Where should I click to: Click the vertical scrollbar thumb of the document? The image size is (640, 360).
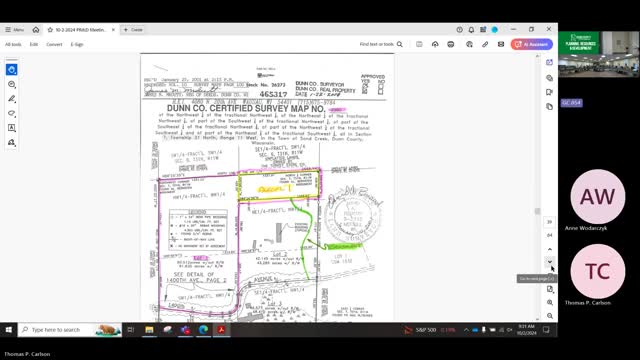pos(538,211)
